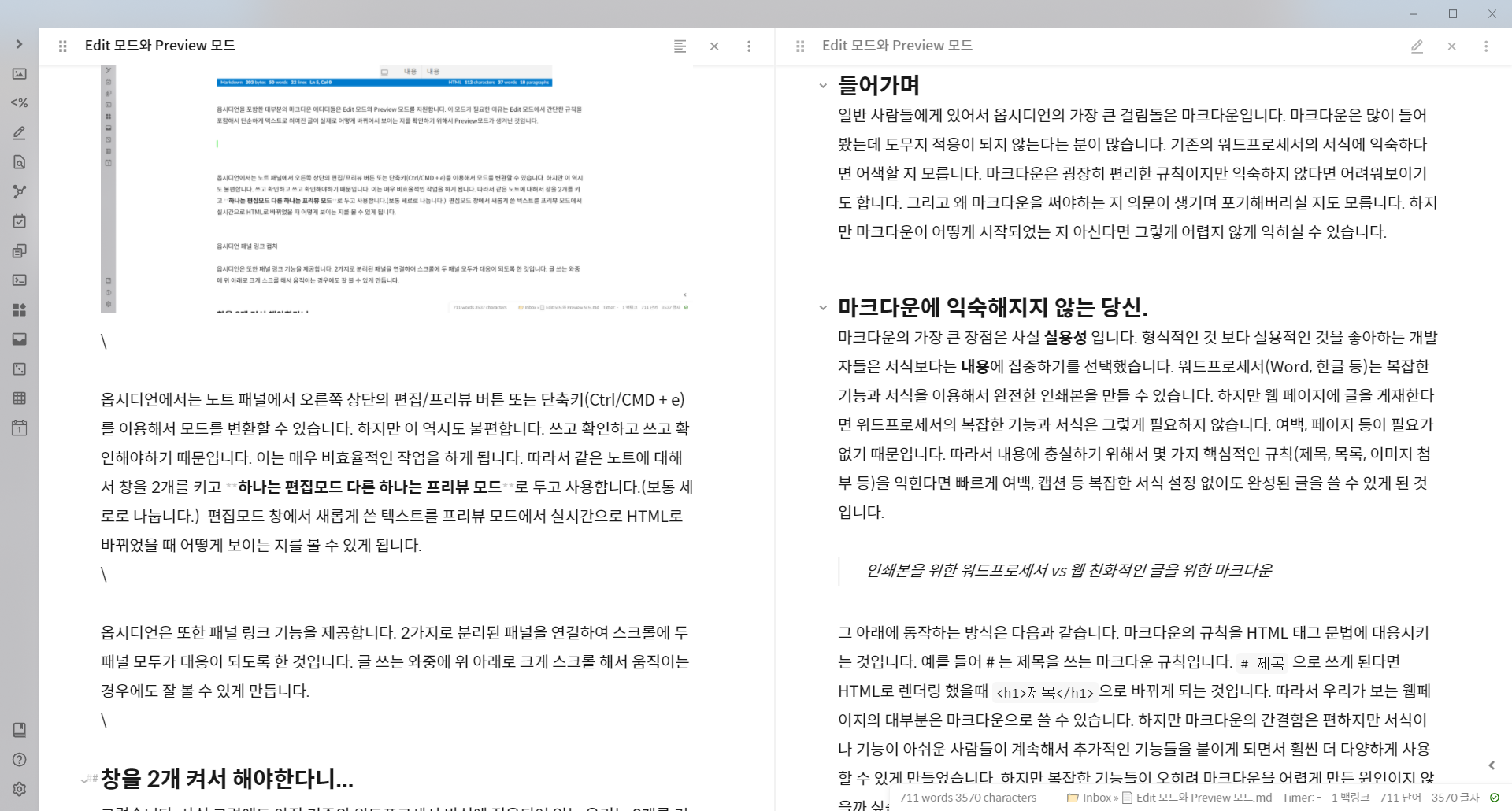Screen dimensions: 1512x811
Task: Click the left pane title Edit 모드와 Preview 모드
Action: pyautogui.click(x=160, y=46)
